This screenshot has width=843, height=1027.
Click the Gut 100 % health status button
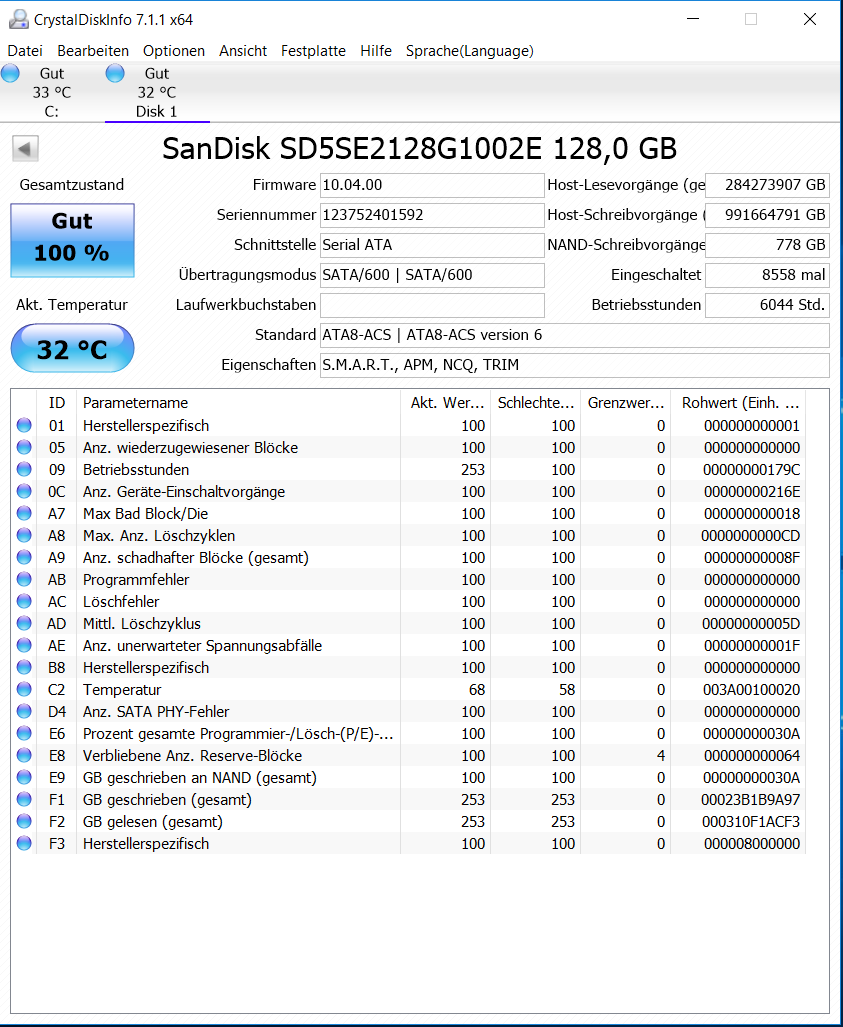(x=72, y=240)
